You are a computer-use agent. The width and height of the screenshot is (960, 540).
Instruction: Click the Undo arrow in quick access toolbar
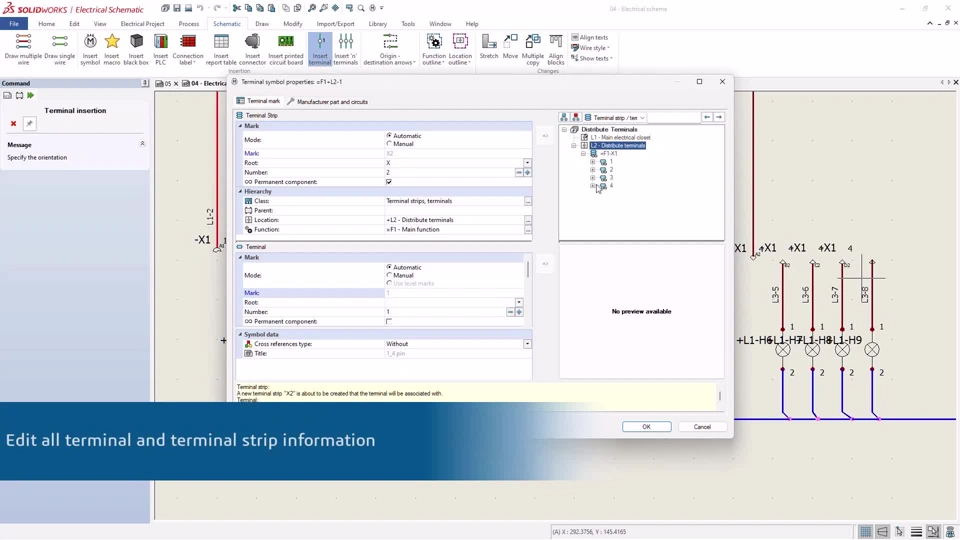(200, 8)
